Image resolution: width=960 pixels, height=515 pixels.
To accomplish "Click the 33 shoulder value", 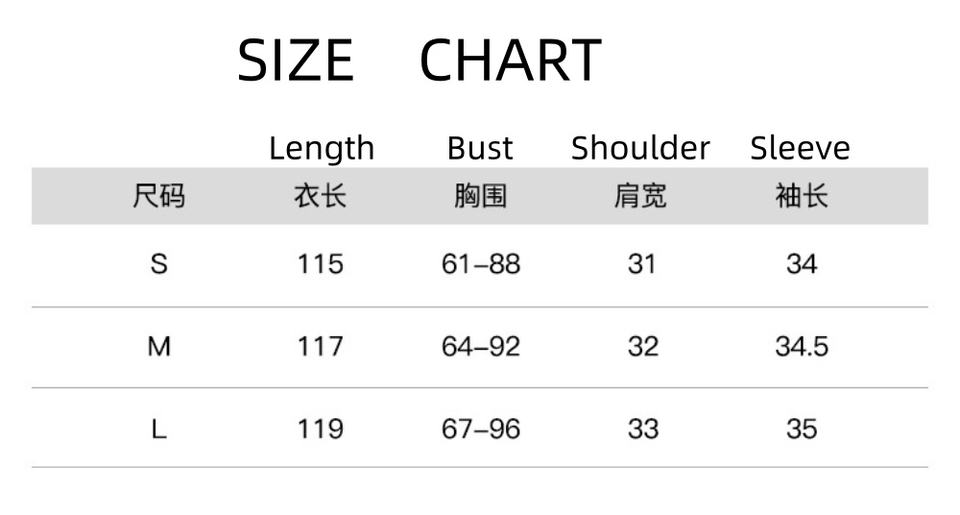I will [642, 429].
